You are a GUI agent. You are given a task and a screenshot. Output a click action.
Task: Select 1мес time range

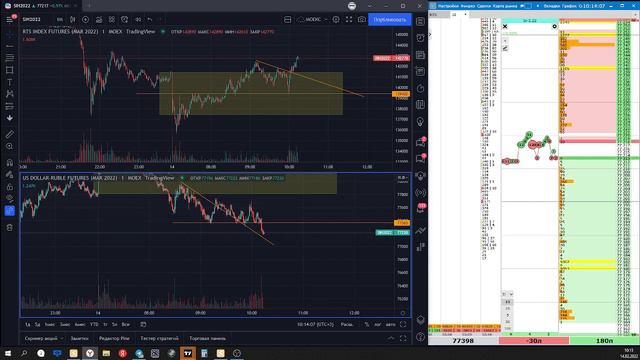click(x=49, y=324)
